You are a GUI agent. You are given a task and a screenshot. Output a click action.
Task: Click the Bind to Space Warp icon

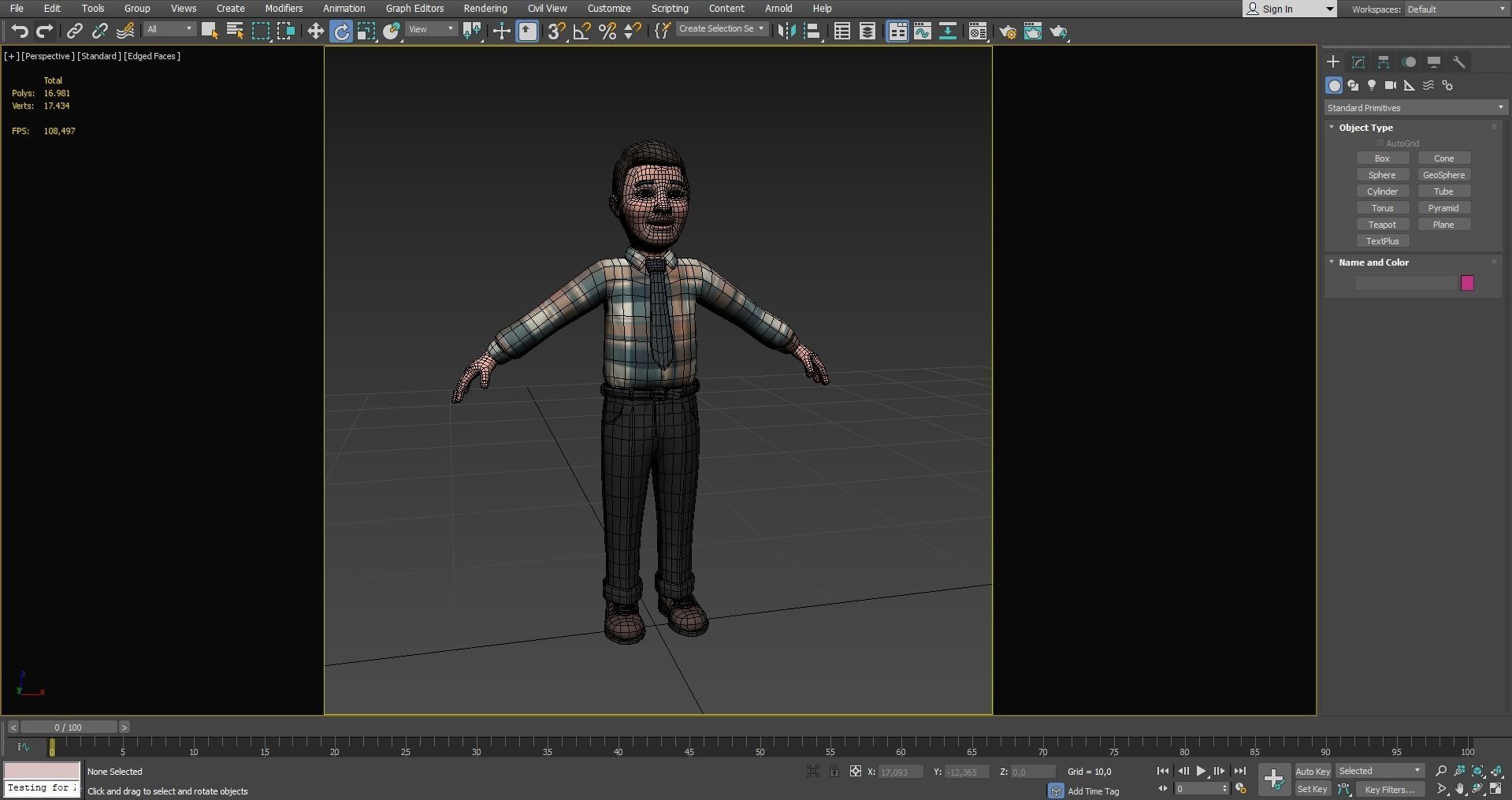125,31
